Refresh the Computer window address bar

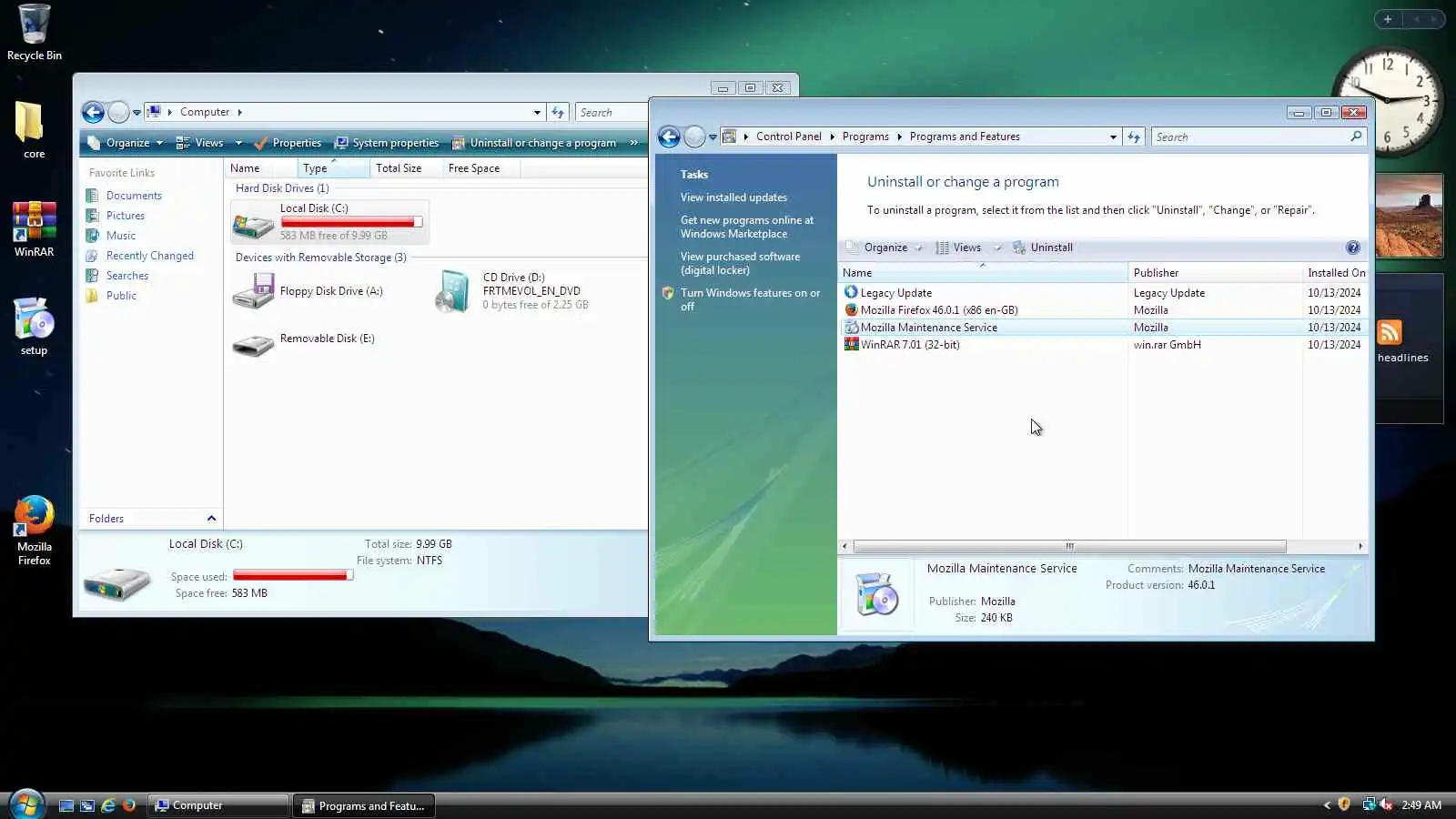point(558,112)
